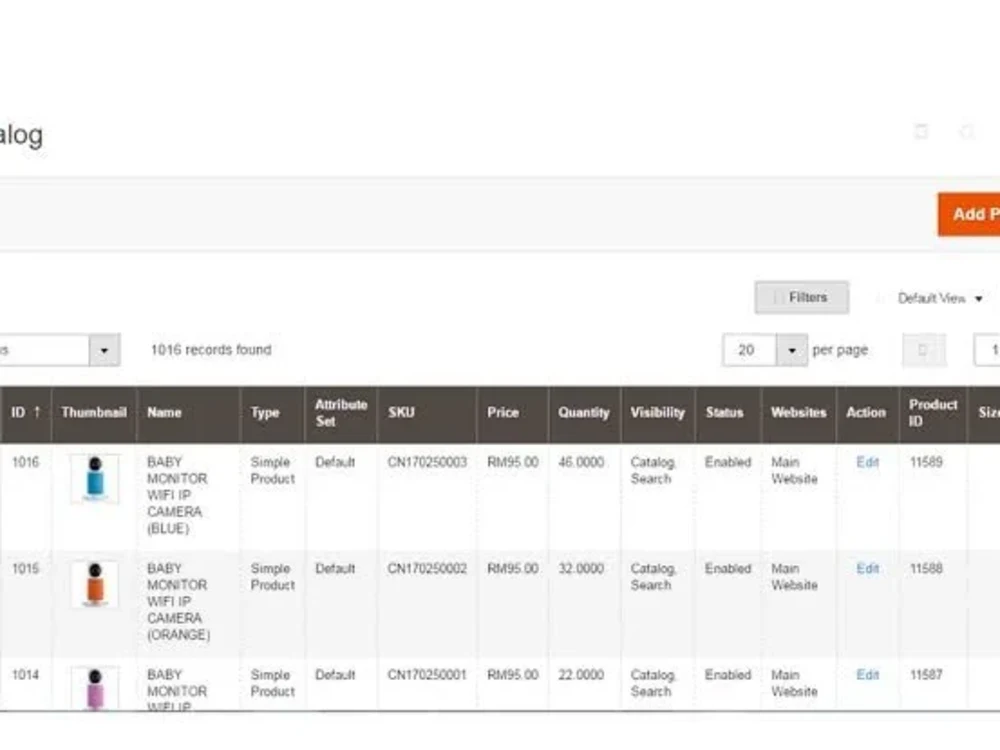Sort by the Thumbnail column header

tap(94, 413)
